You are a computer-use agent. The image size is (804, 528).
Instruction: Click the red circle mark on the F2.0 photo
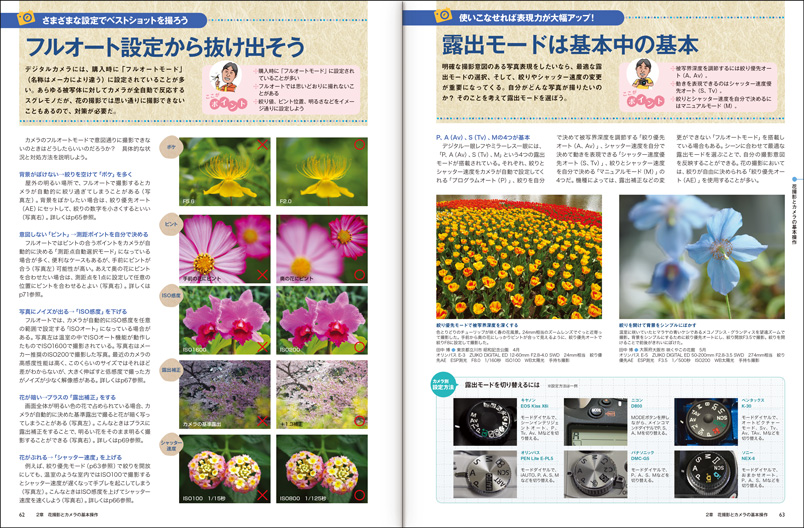tap(359, 145)
